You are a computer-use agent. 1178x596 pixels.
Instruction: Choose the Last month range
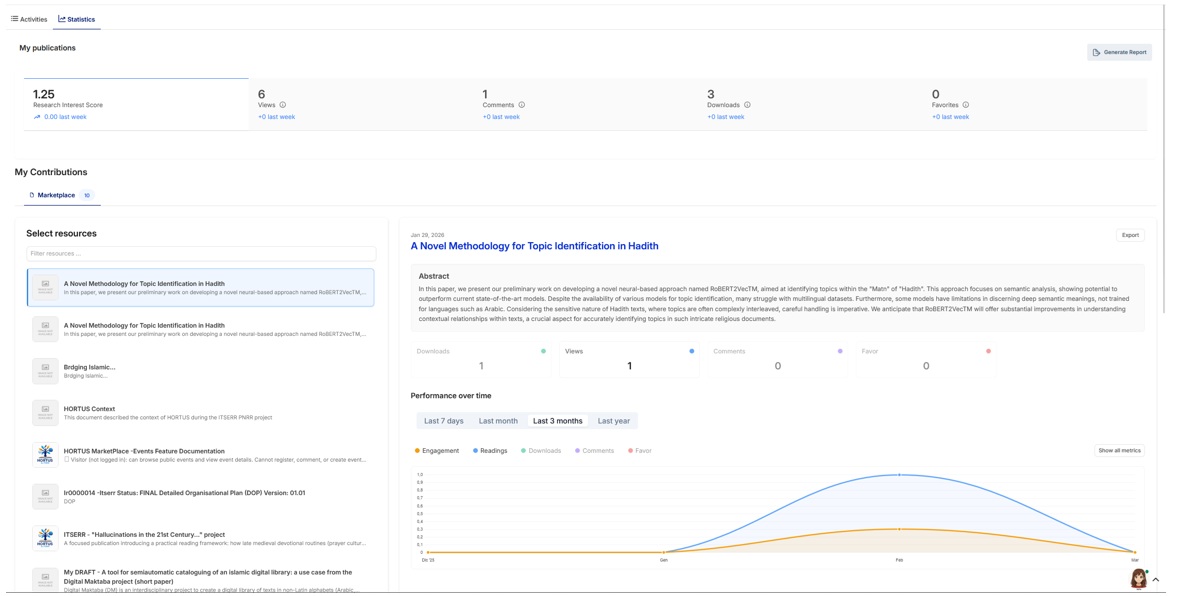point(498,421)
